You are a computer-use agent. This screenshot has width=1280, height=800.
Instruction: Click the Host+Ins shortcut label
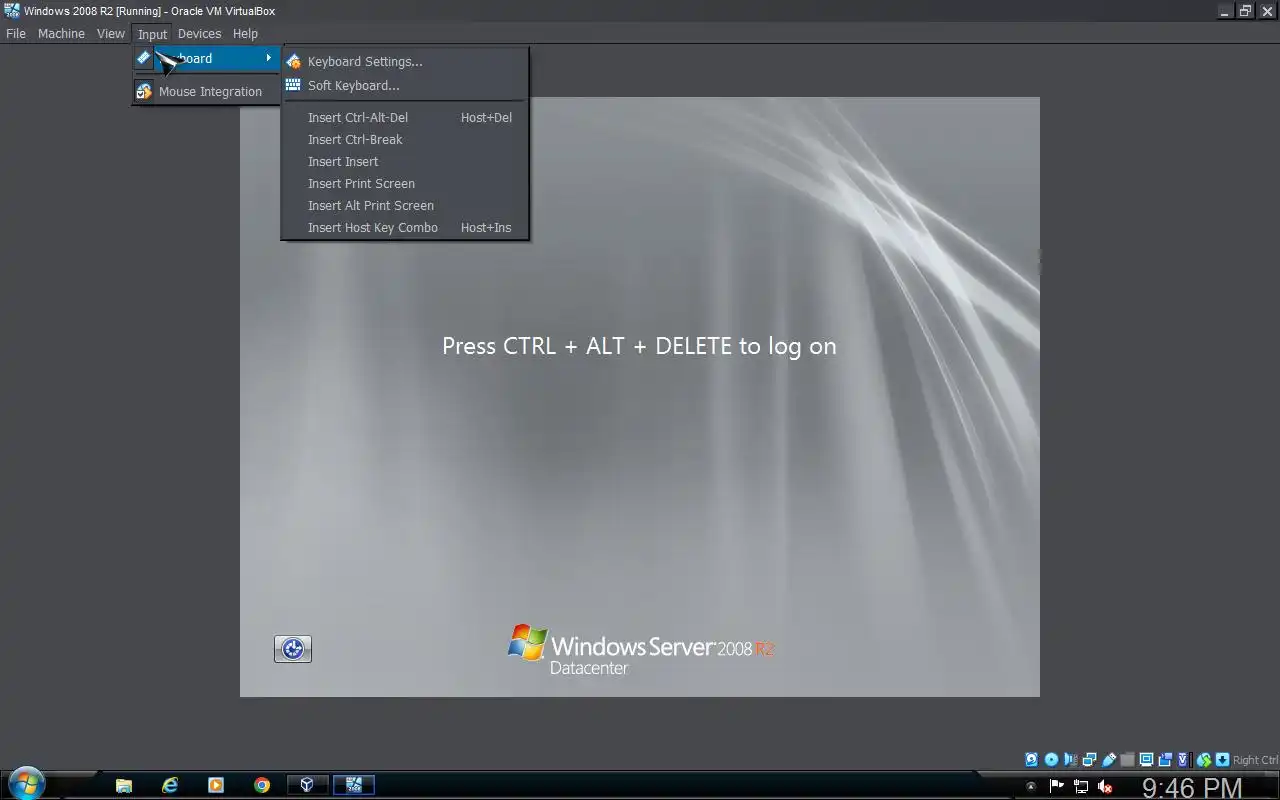coord(486,227)
